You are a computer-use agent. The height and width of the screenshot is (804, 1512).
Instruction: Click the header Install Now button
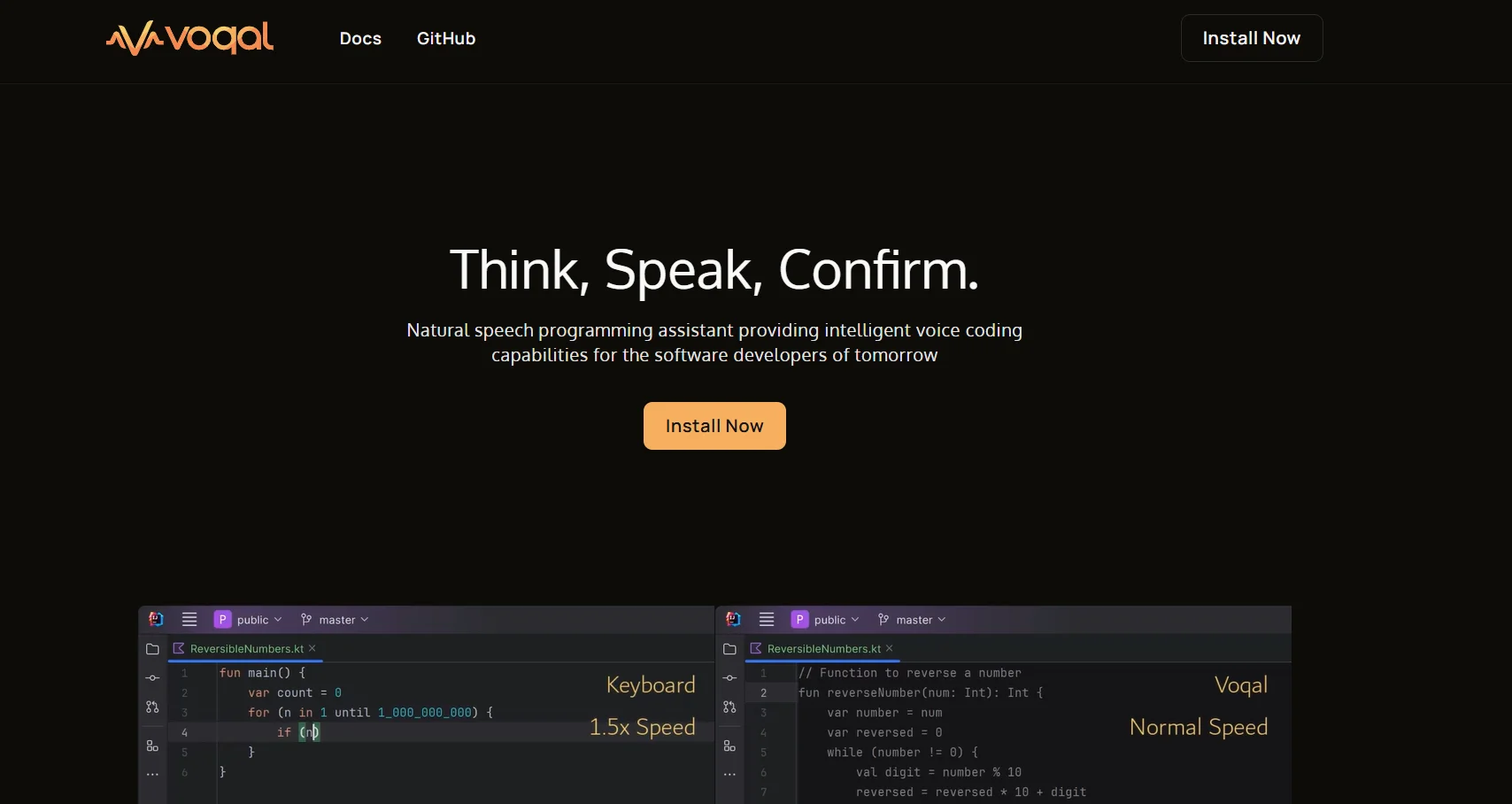[x=1251, y=38]
